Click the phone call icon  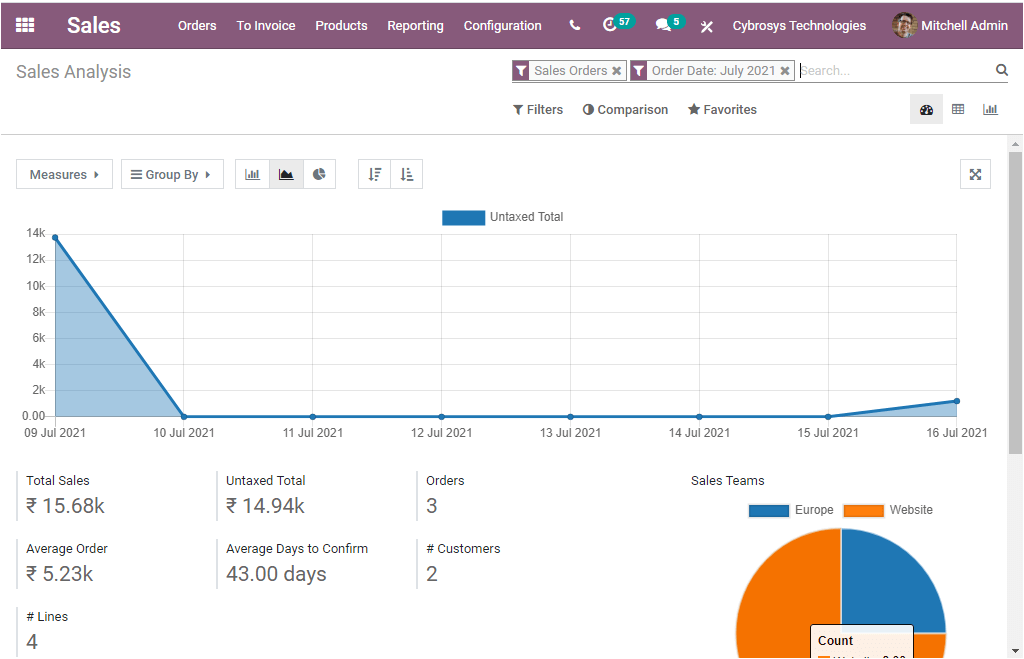tap(575, 25)
